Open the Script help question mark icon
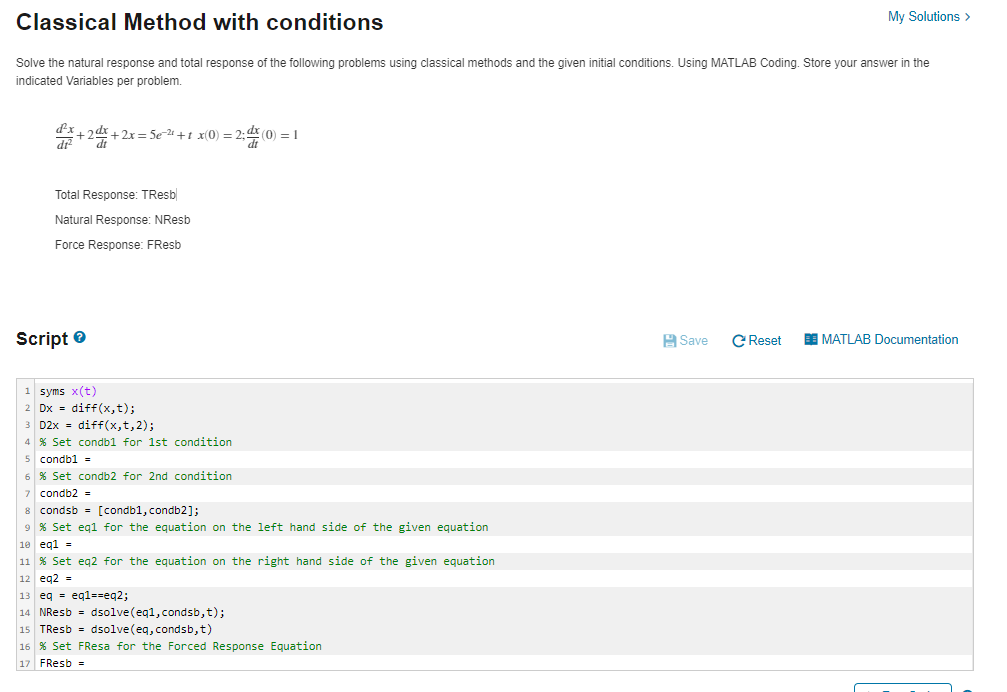This screenshot has height=692, width=1007. (80, 337)
